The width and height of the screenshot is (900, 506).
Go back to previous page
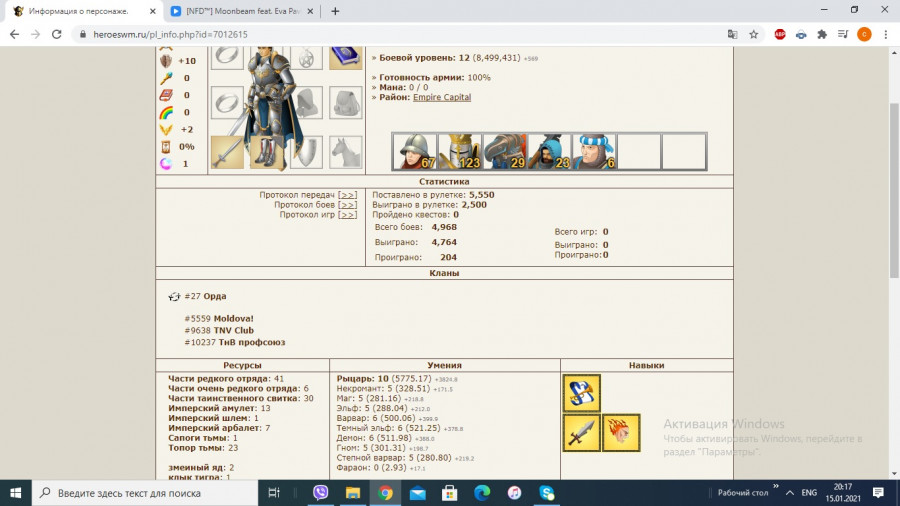point(14,34)
